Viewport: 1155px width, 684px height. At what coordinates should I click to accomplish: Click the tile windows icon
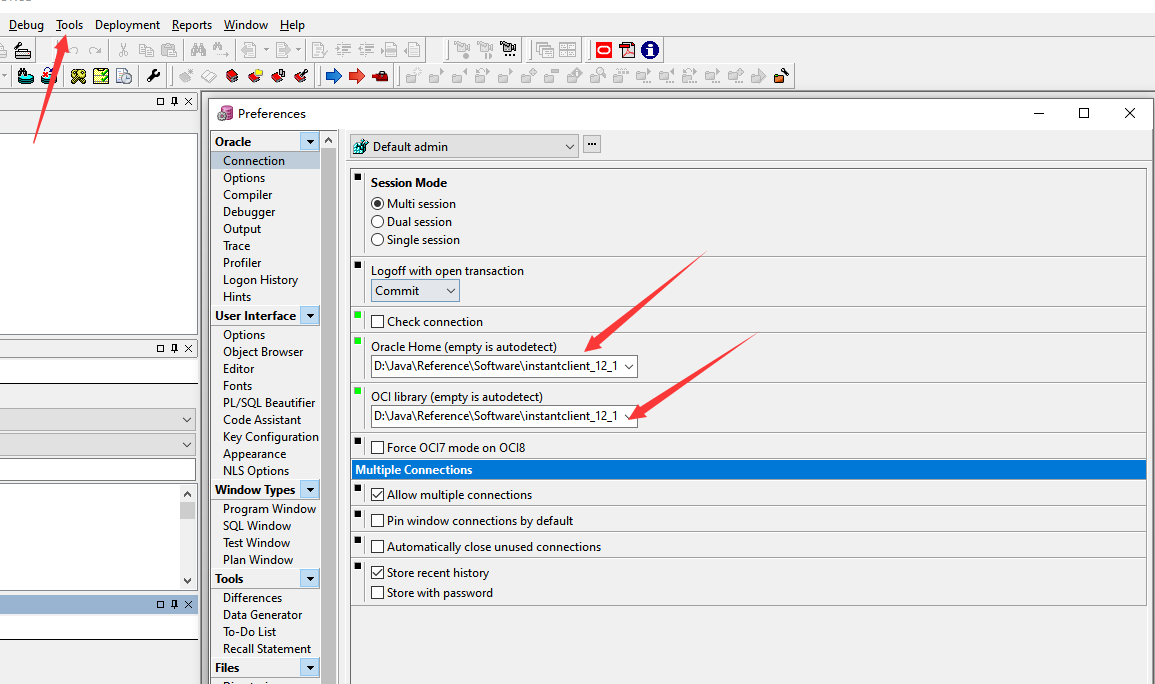click(x=567, y=50)
